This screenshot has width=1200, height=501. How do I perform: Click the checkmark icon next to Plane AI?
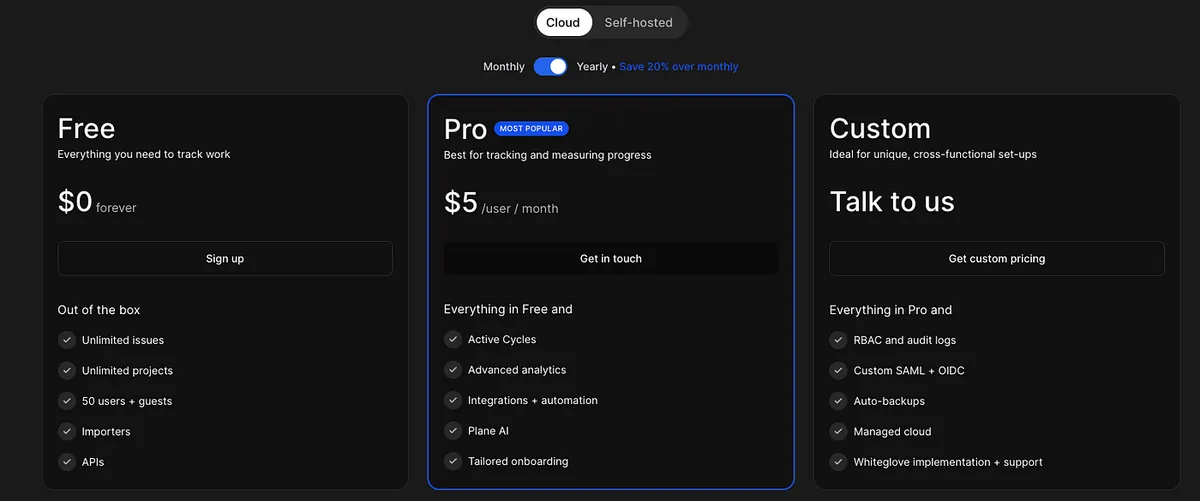453,431
